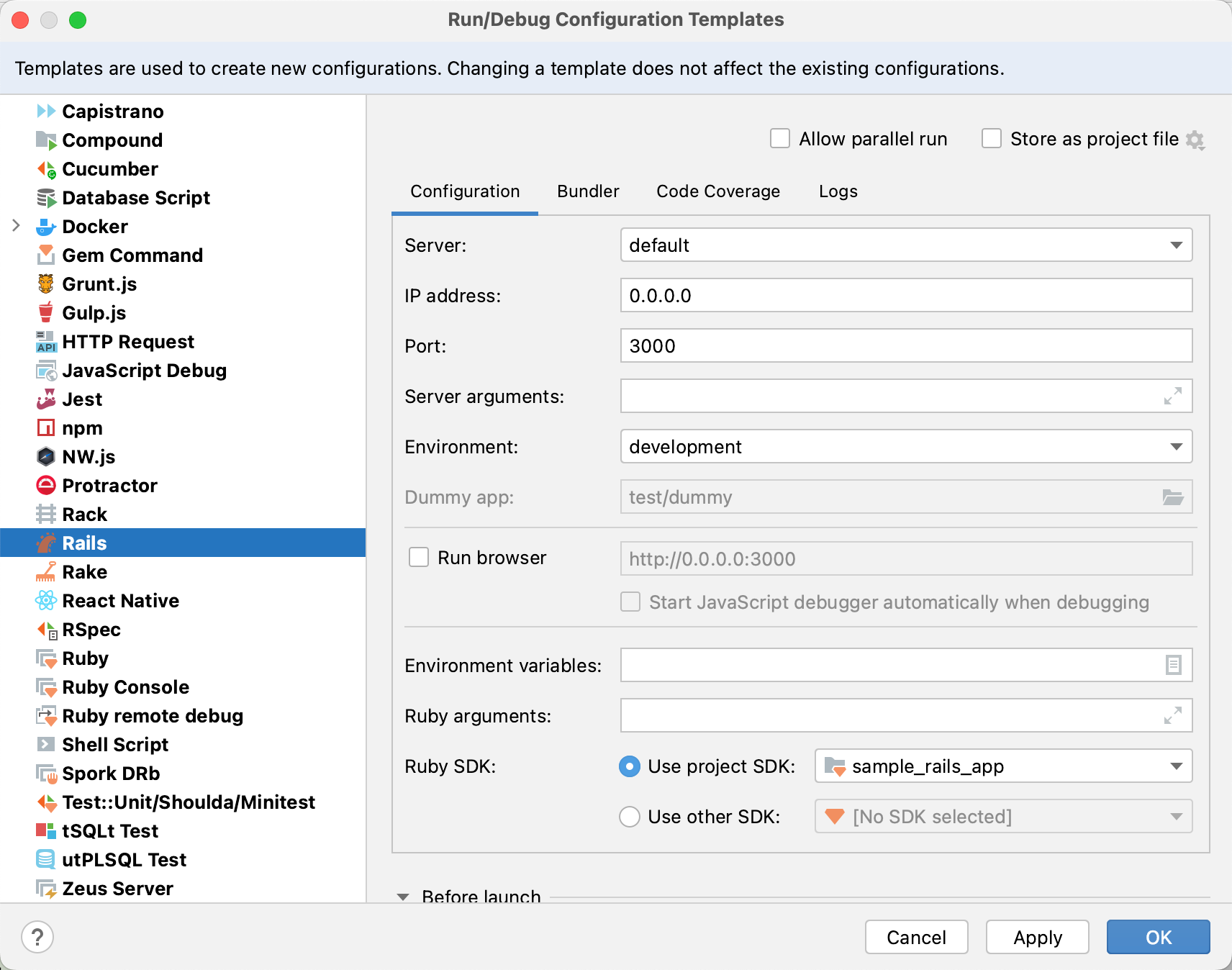The image size is (1232, 970).
Task: Open the Code Coverage tab
Action: (x=717, y=191)
